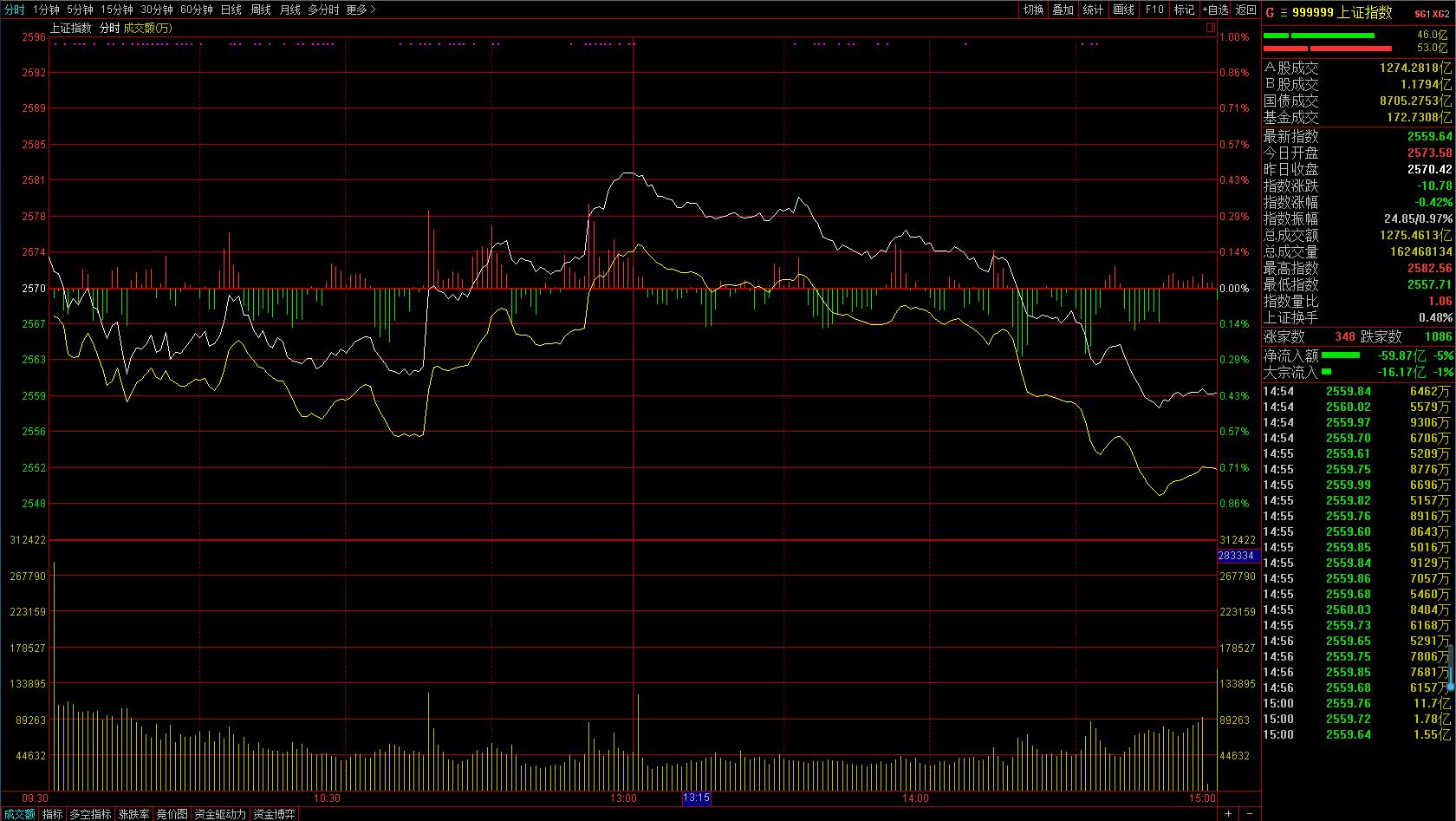Select the 指标 bottom tab
The width and height of the screenshot is (1456, 821).
[x=53, y=814]
